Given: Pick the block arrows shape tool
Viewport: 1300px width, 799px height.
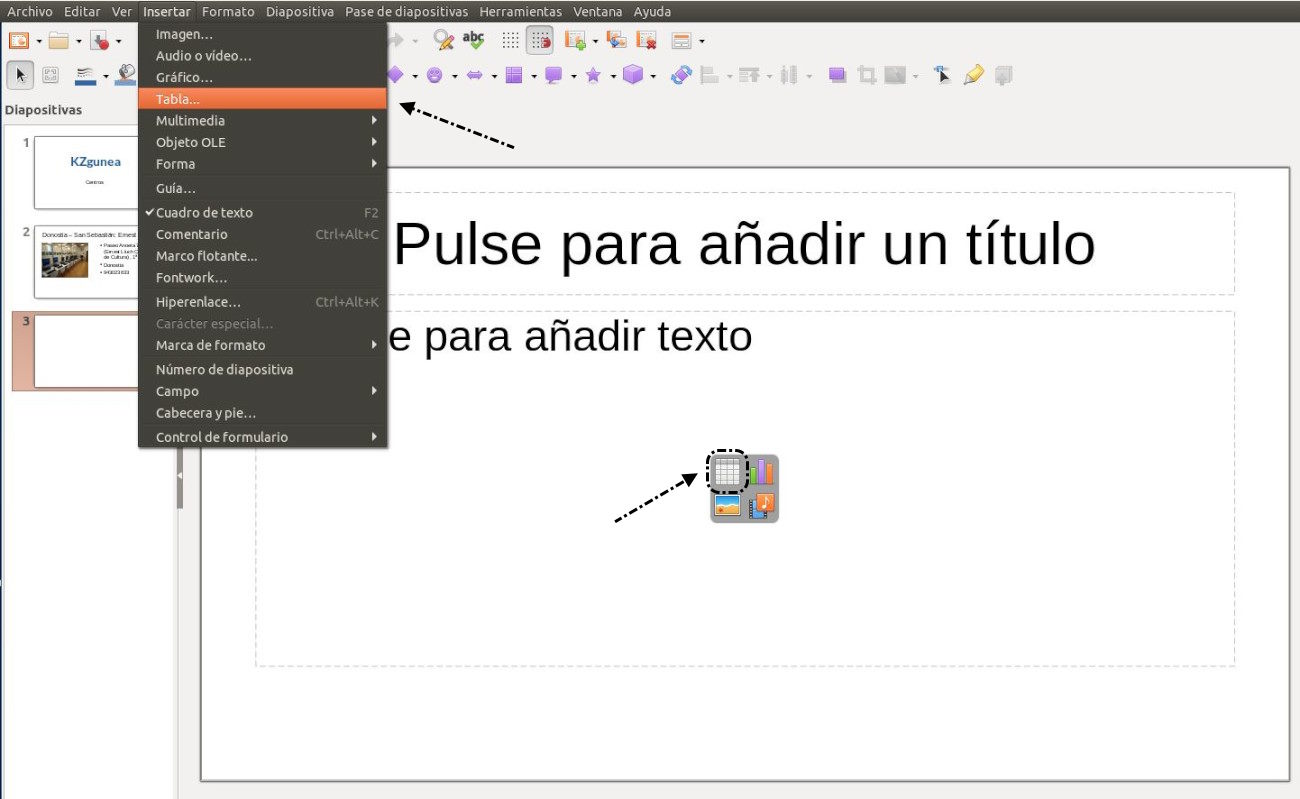Looking at the screenshot, I should pyautogui.click(x=474, y=74).
